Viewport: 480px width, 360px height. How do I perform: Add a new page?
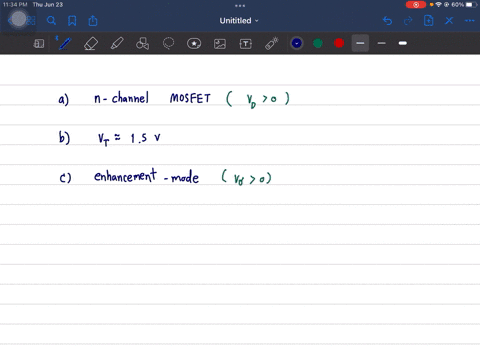429,21
